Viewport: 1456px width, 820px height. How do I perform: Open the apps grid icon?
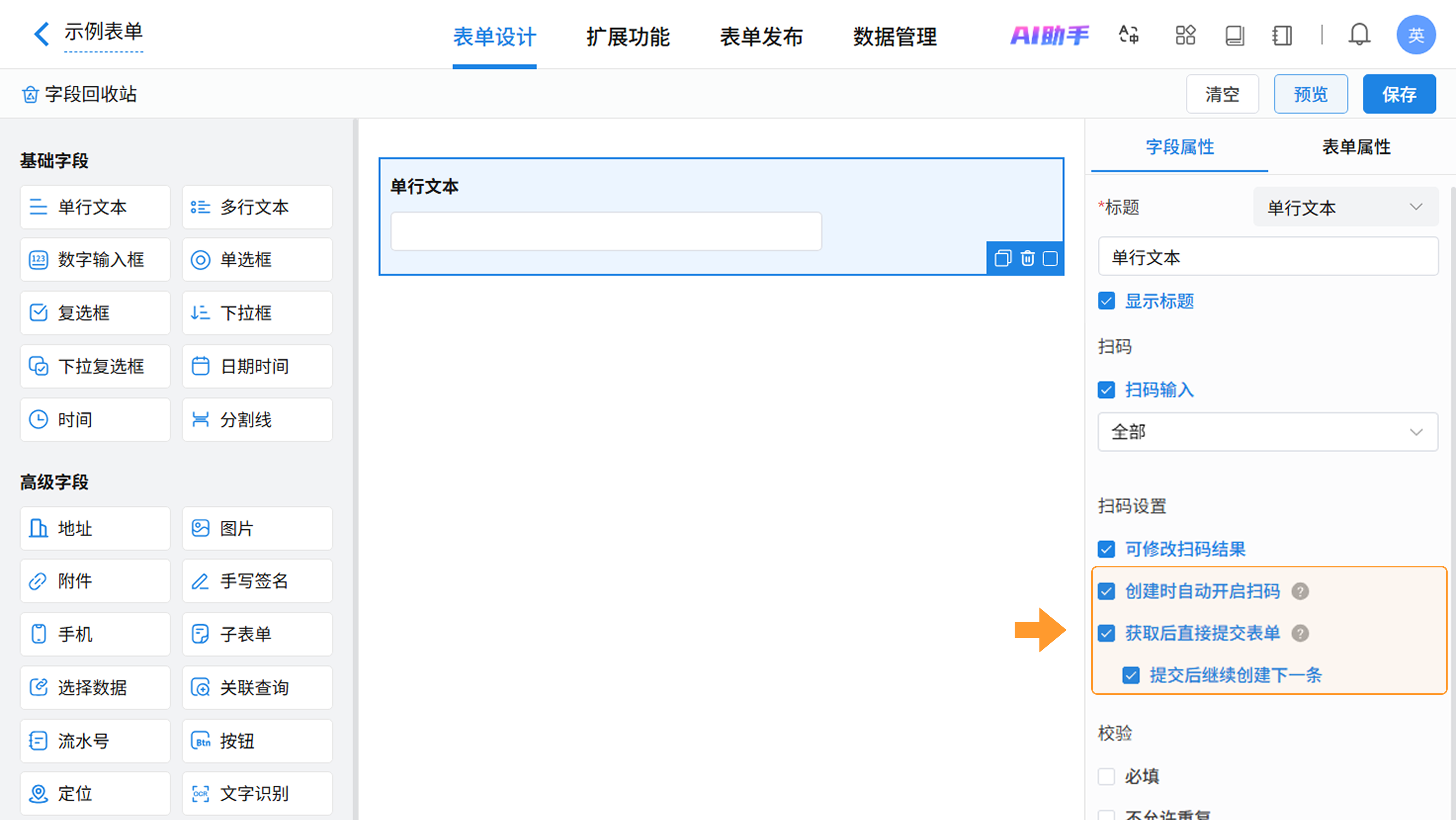coord(1185,35)
